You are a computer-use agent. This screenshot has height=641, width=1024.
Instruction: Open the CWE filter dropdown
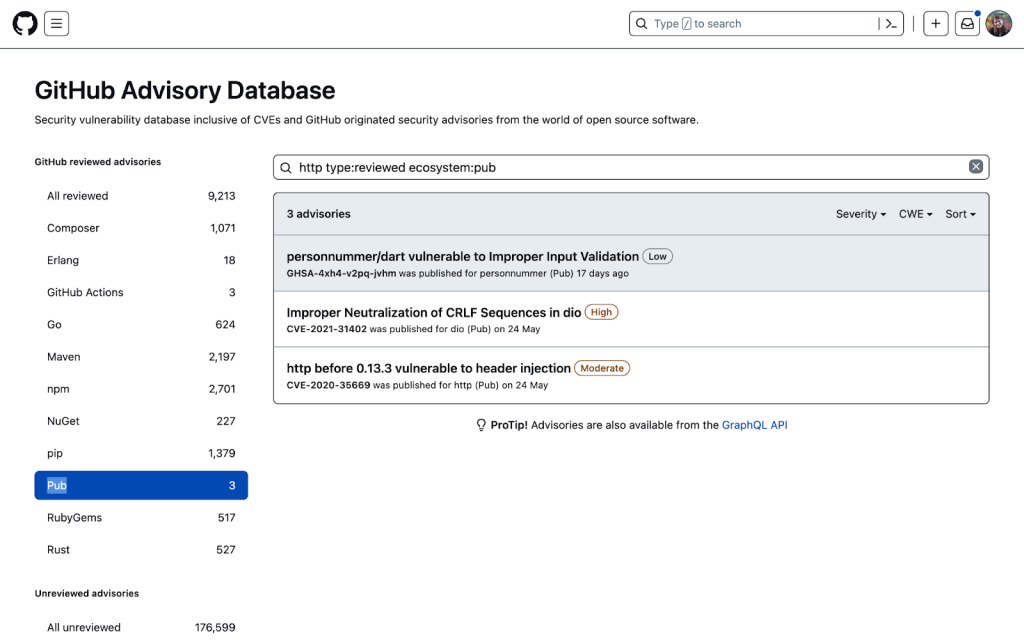pyautogui.click(x=915, y=213)
